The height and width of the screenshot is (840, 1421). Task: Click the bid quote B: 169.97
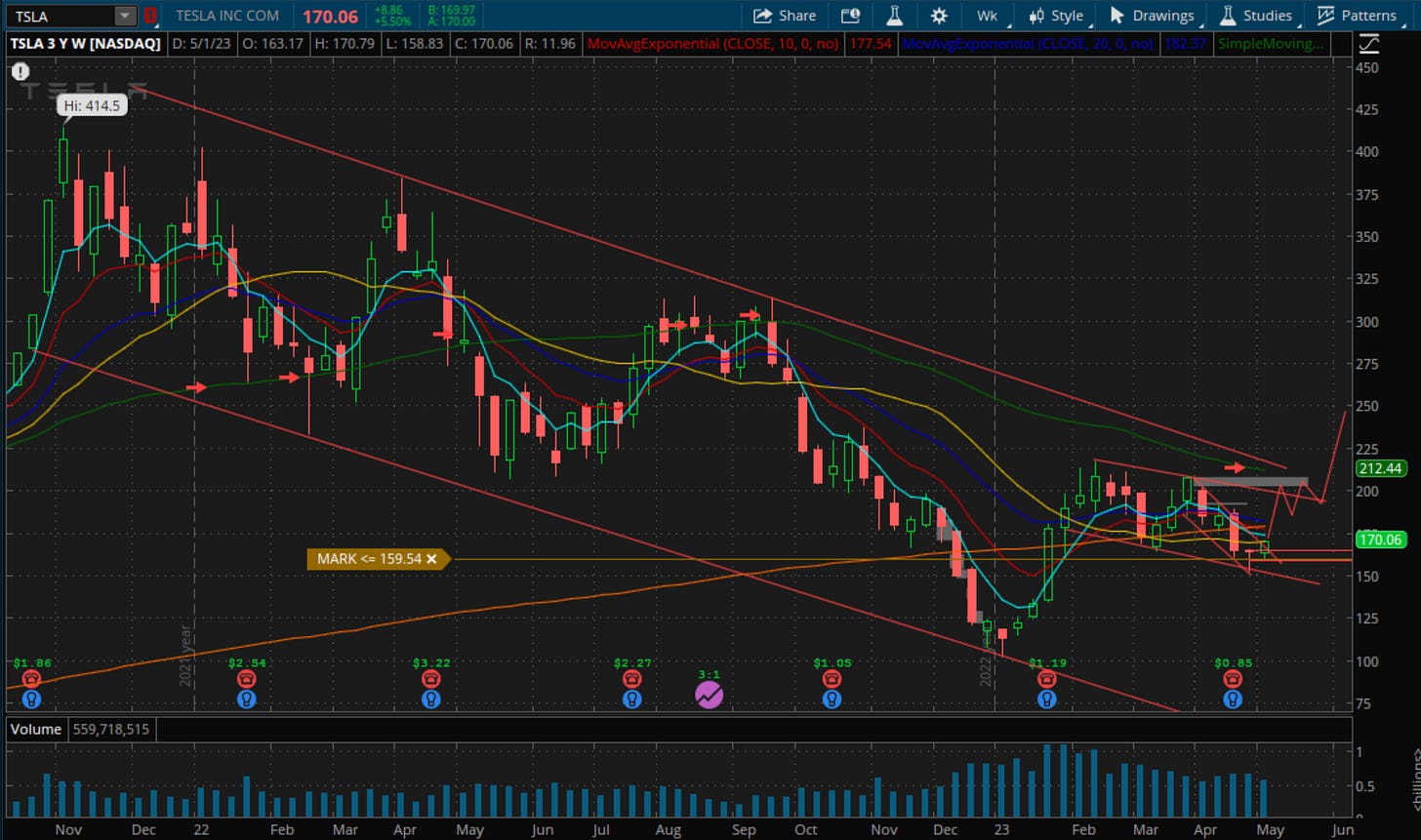click(x=452, y=10)
